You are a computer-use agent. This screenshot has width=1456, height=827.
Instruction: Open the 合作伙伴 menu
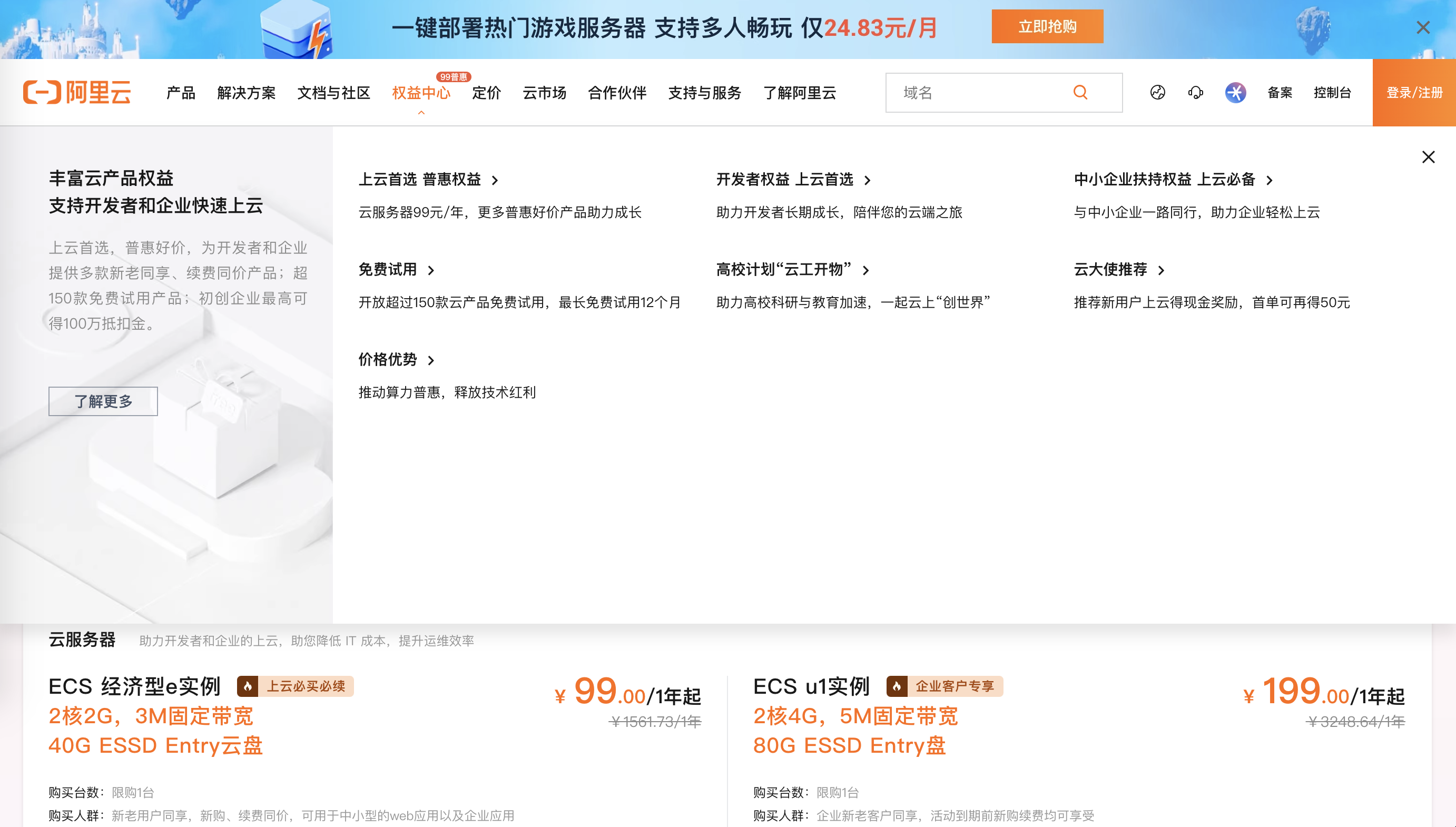click(617, 93)
